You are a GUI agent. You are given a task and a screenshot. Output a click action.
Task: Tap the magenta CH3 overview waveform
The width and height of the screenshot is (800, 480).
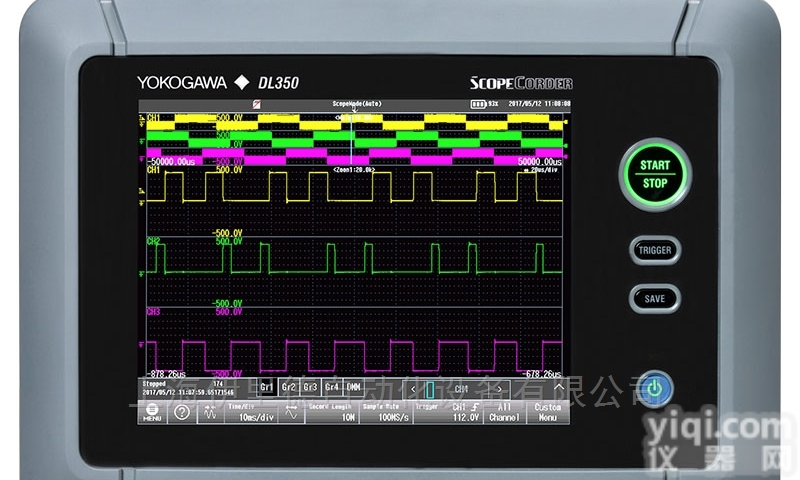point(355,157)
